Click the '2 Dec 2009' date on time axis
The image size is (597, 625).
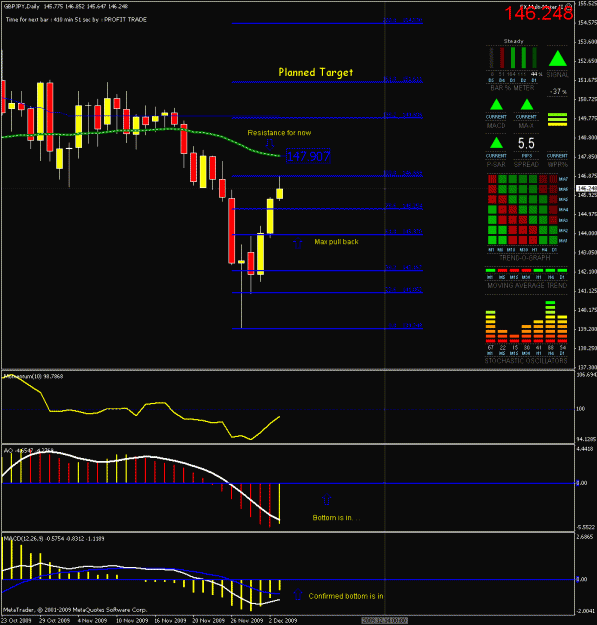click(x=283, y=620)
